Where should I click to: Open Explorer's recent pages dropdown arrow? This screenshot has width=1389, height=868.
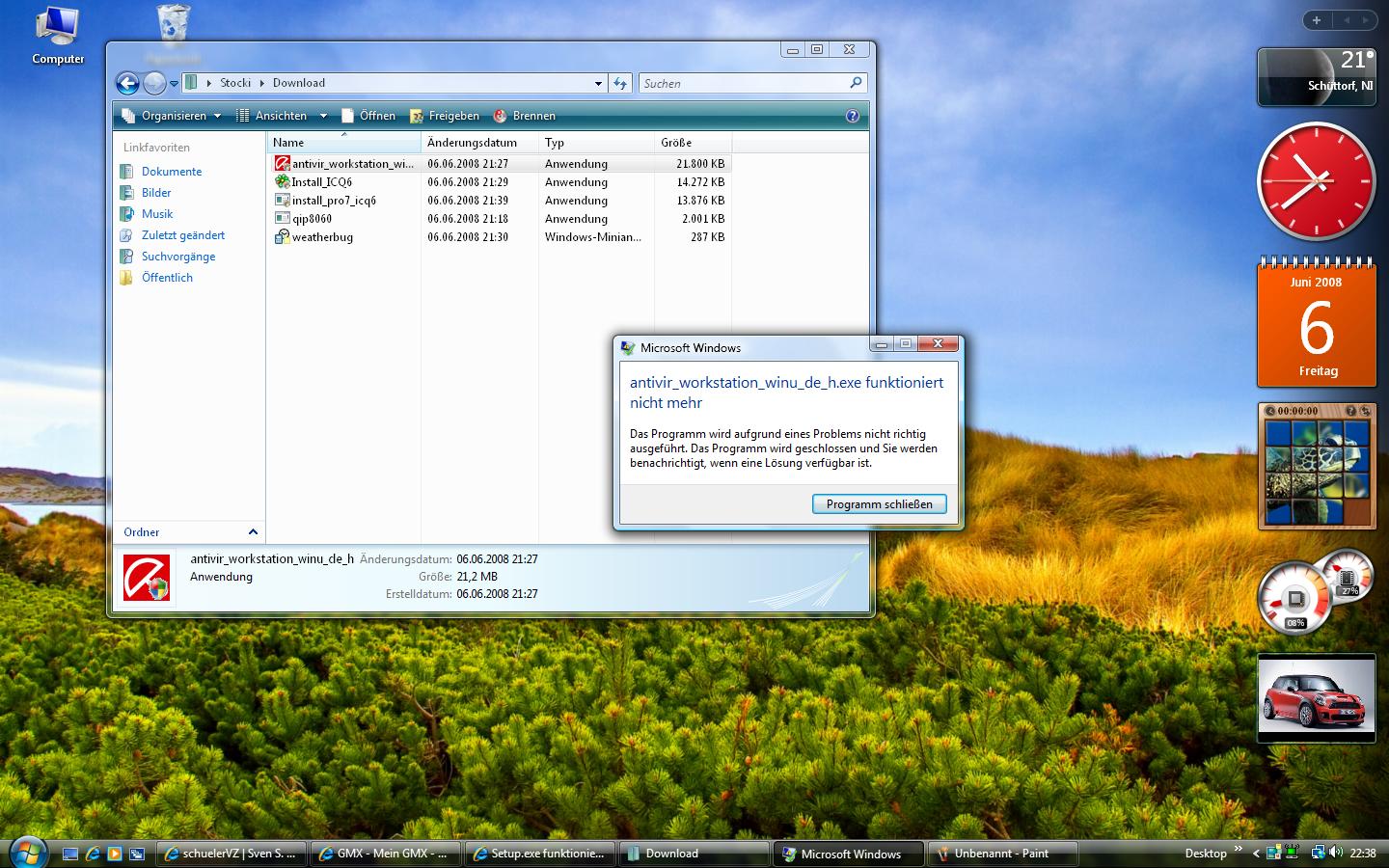(174, 84)
